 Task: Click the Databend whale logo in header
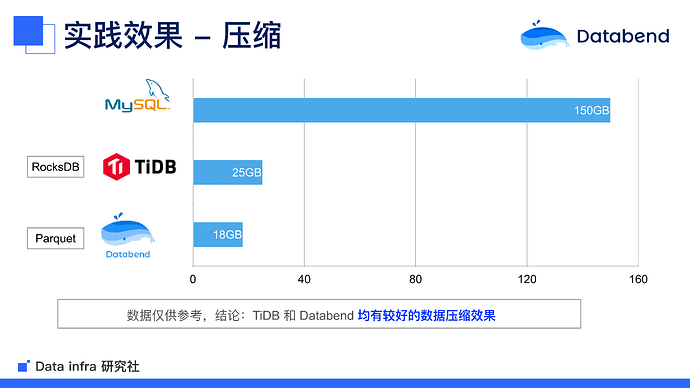(x=544, y=35)
